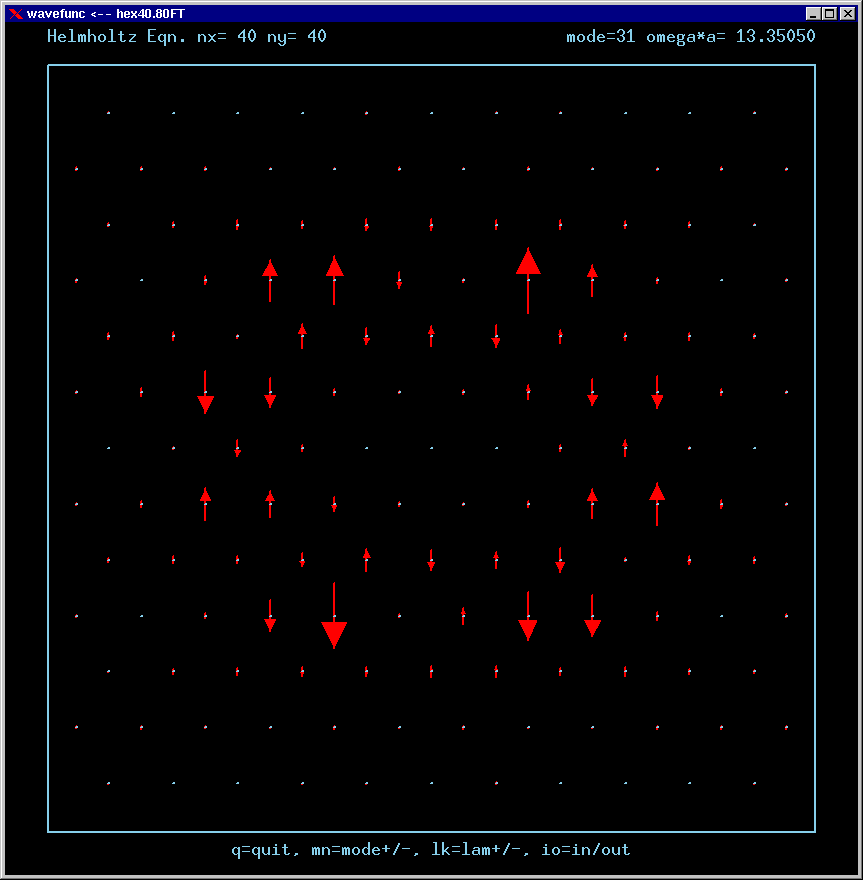The width and height of the screenshot is (863, 880).
Task: Click the 'wavefunc <-- hex40.80FT' title bar text
Action: coord(106,14)
